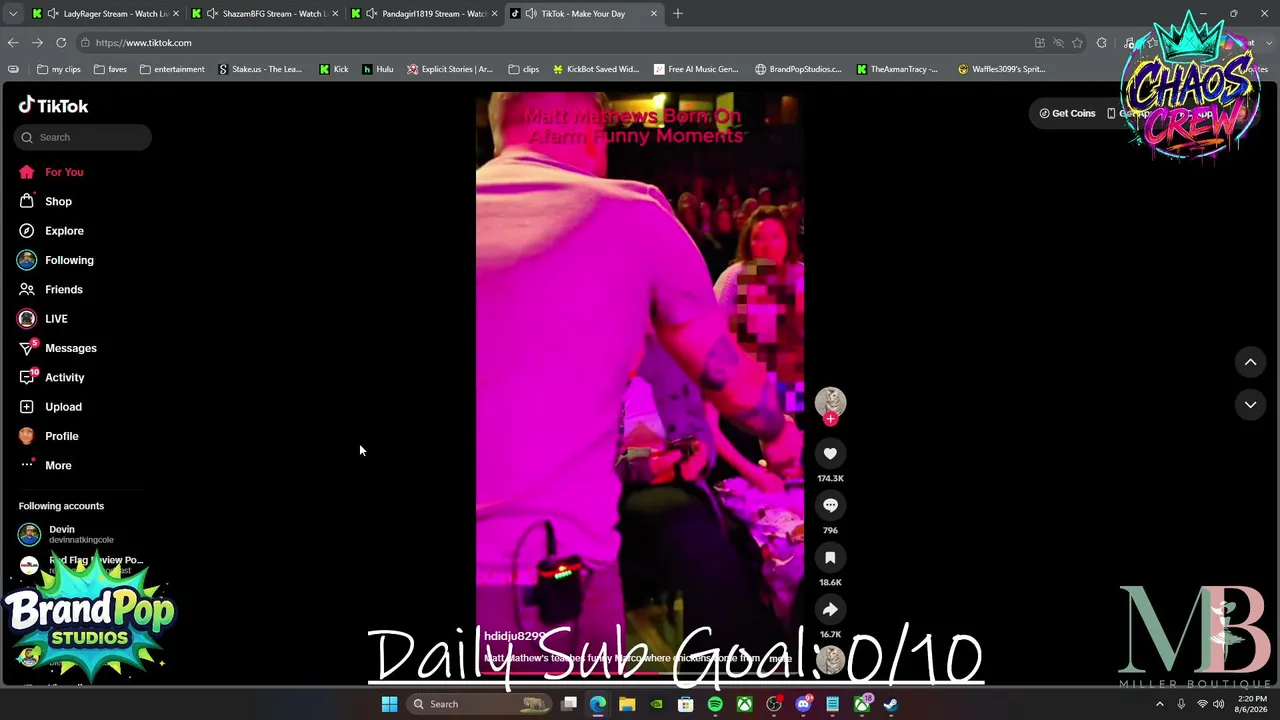Toggle mute on the Pandagirl1819 Stream tab
The width and height of the screenshot is (1280, 720).
pyautogui.click(x=372, y=14)
